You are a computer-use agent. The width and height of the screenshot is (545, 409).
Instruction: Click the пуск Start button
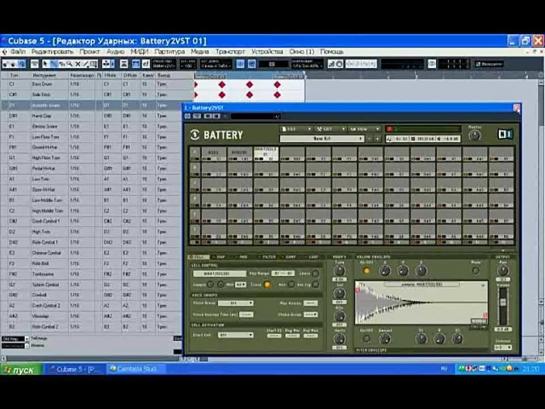point(21,370)
